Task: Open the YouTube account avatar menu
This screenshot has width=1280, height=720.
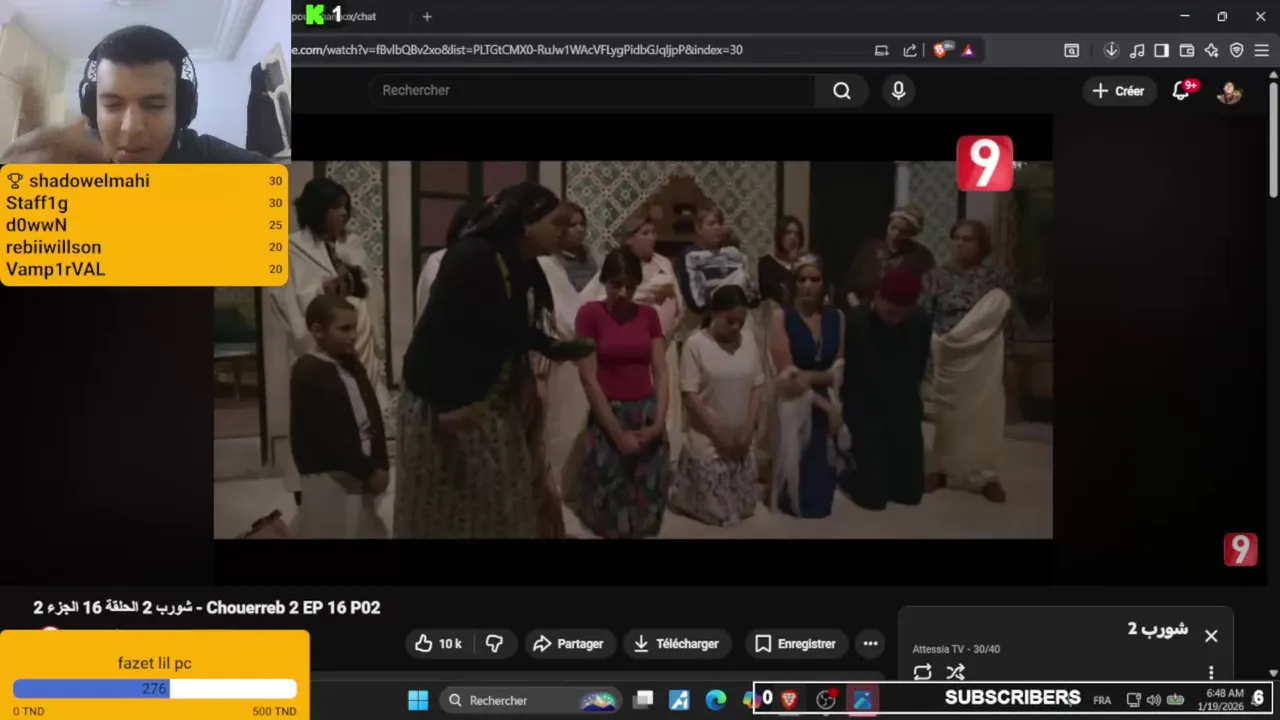Action: 1229,91
